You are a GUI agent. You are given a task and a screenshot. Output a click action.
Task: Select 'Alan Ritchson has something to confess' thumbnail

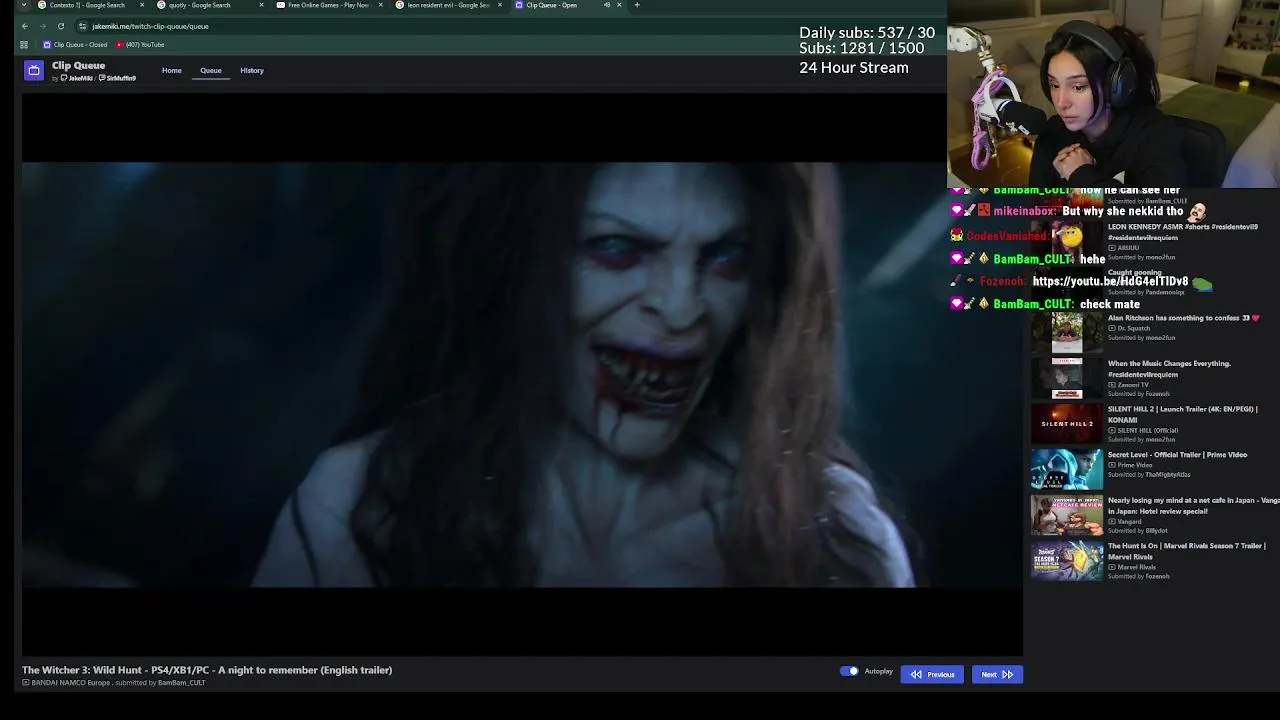pyautogui.click(x=1066, y=332)
